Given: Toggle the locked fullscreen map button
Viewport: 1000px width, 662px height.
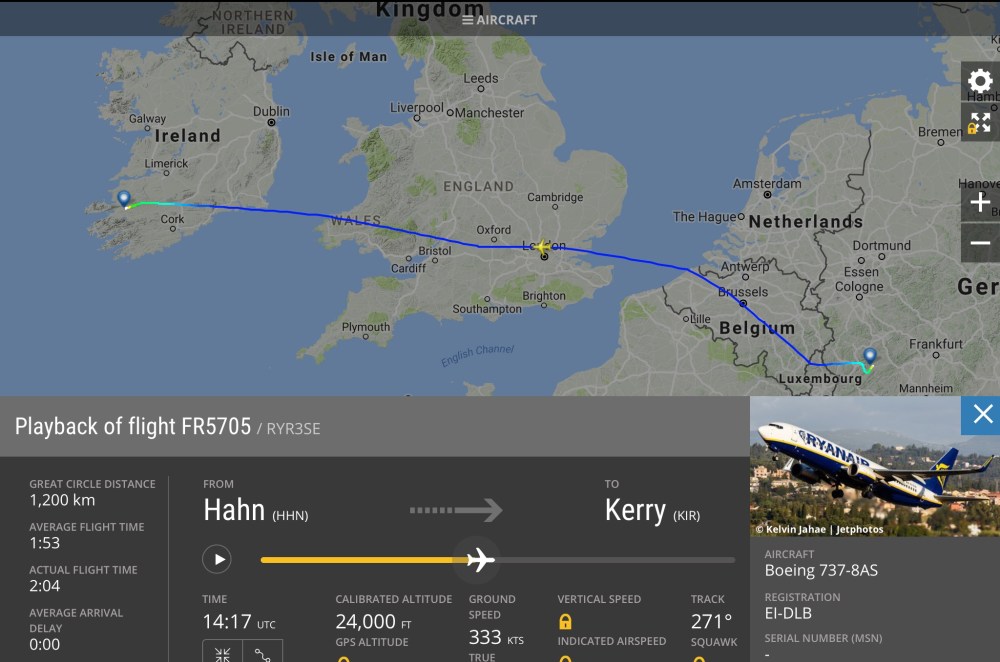Looking at the screenshot, I should 980,122.
